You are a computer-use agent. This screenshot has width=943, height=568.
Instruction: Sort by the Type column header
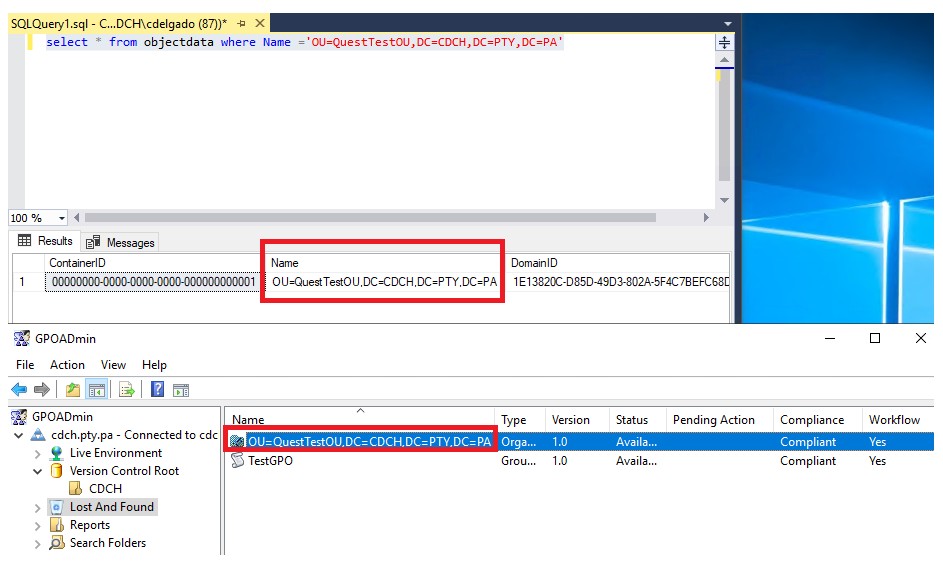520,419
